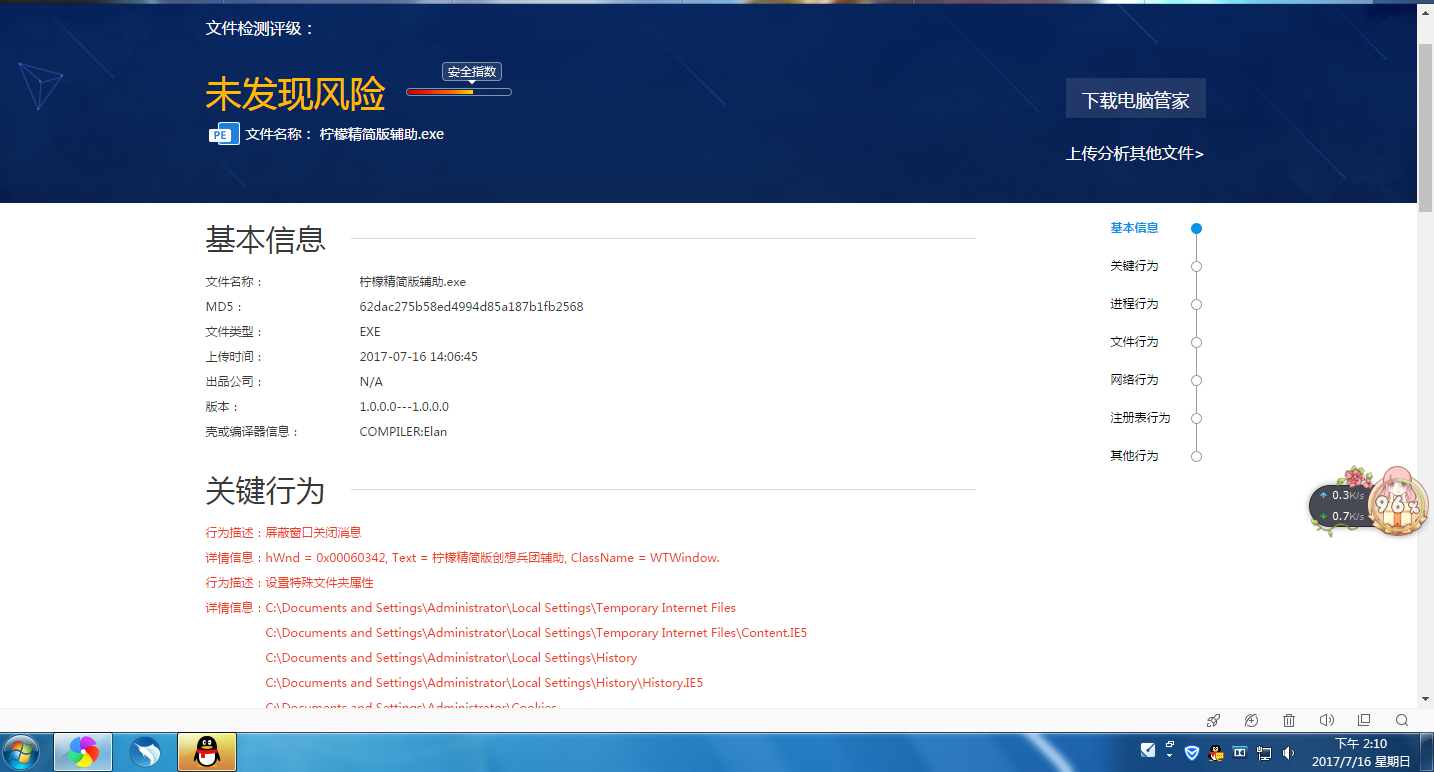Screen dimensions: 1434x772
Task: Click file name in blue header banner
Action: click(x=382, y=134)
